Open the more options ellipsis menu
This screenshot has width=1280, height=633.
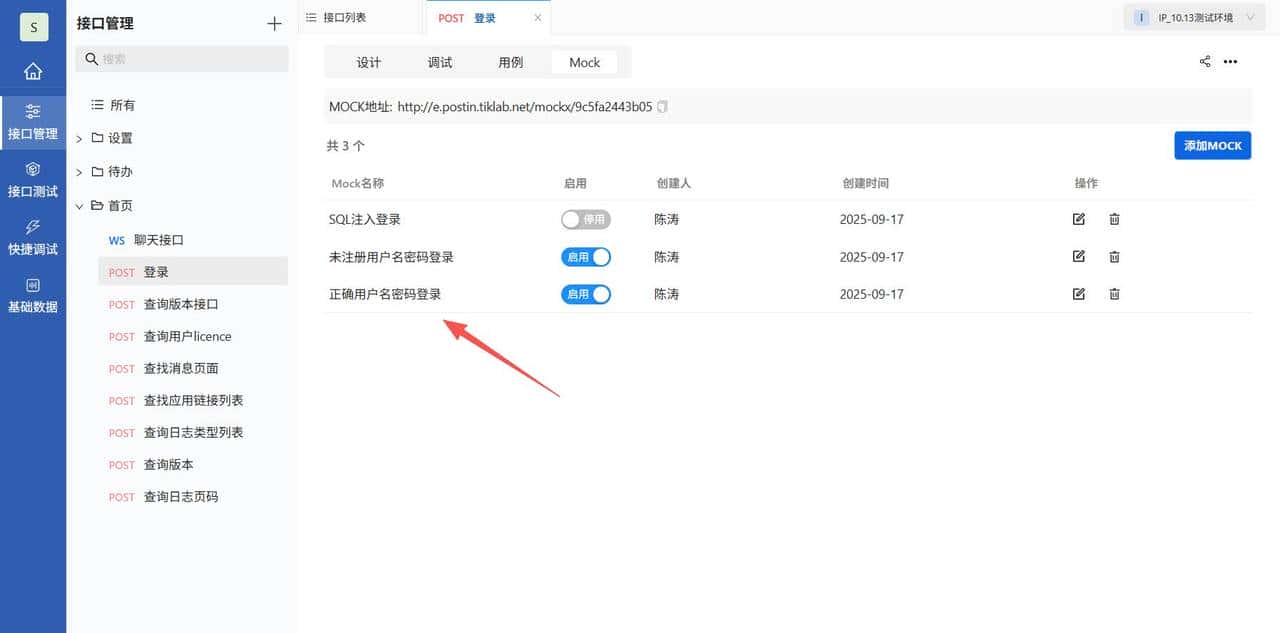point(1230,61)
